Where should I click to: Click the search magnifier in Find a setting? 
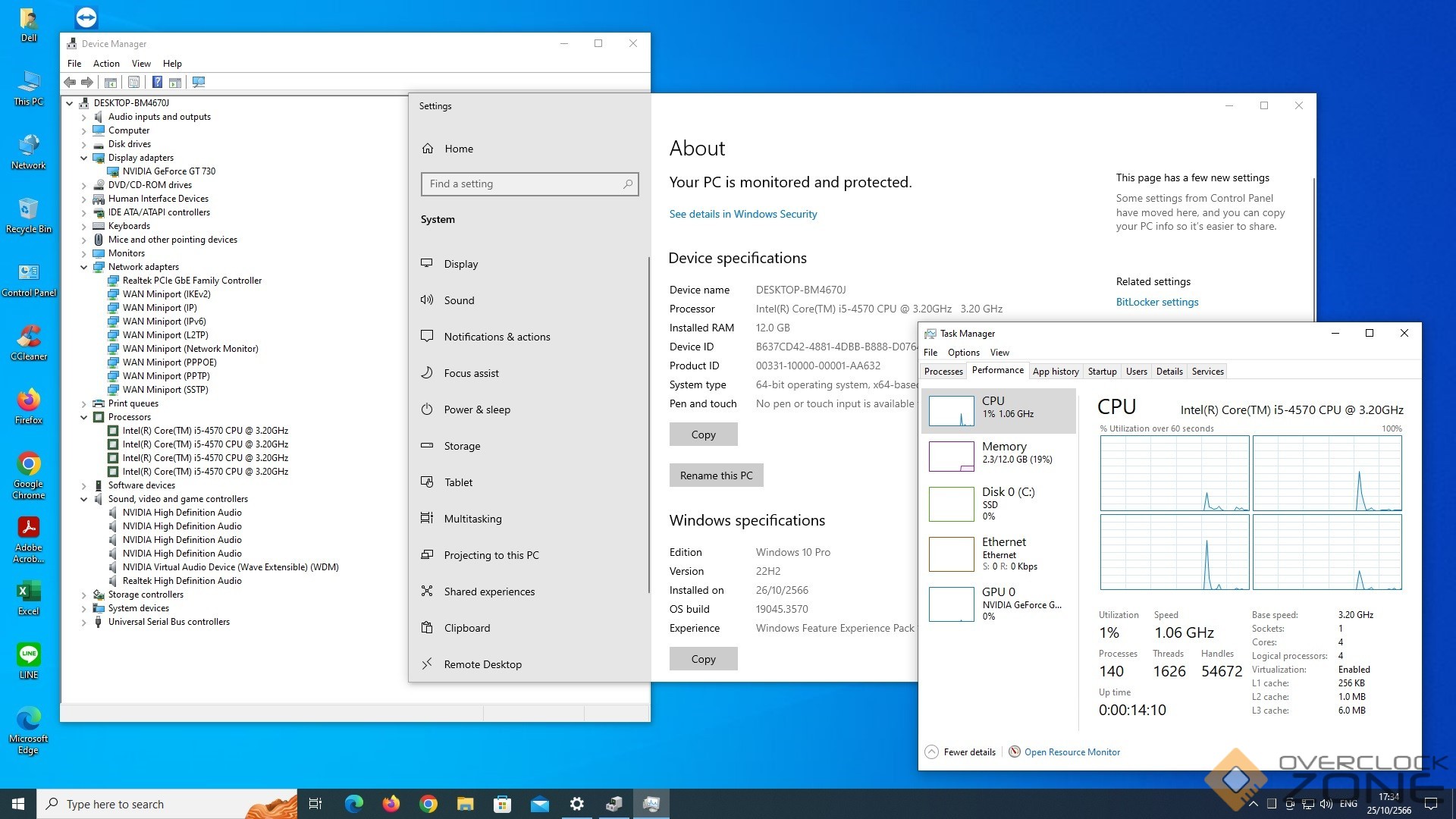click(x=627, y=184)
